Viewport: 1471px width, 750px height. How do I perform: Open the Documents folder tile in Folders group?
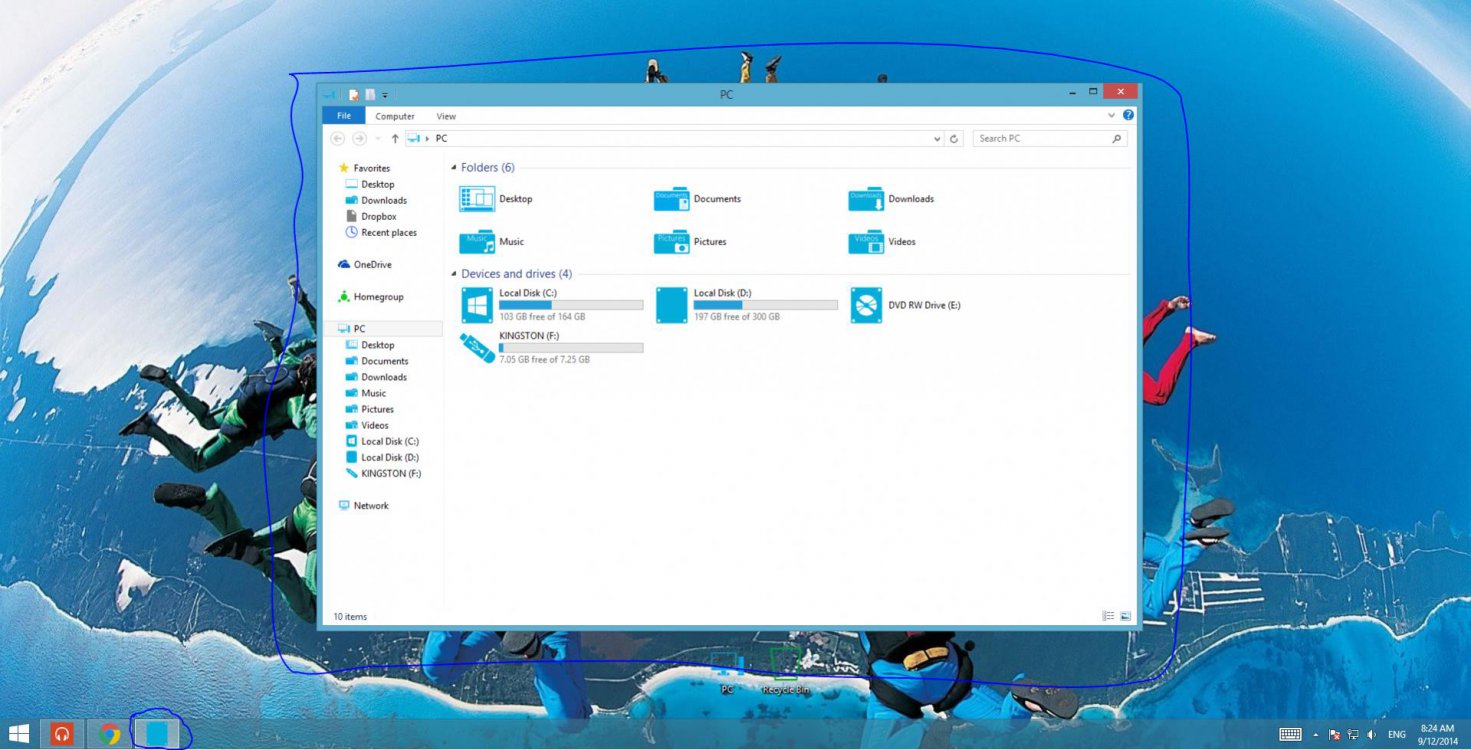point(697,199)
